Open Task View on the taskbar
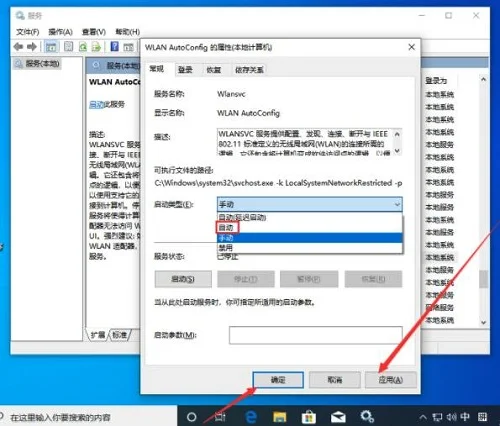The width and height of the screenshot is (500, 426). pyautogui.click(x=220, y=417)
